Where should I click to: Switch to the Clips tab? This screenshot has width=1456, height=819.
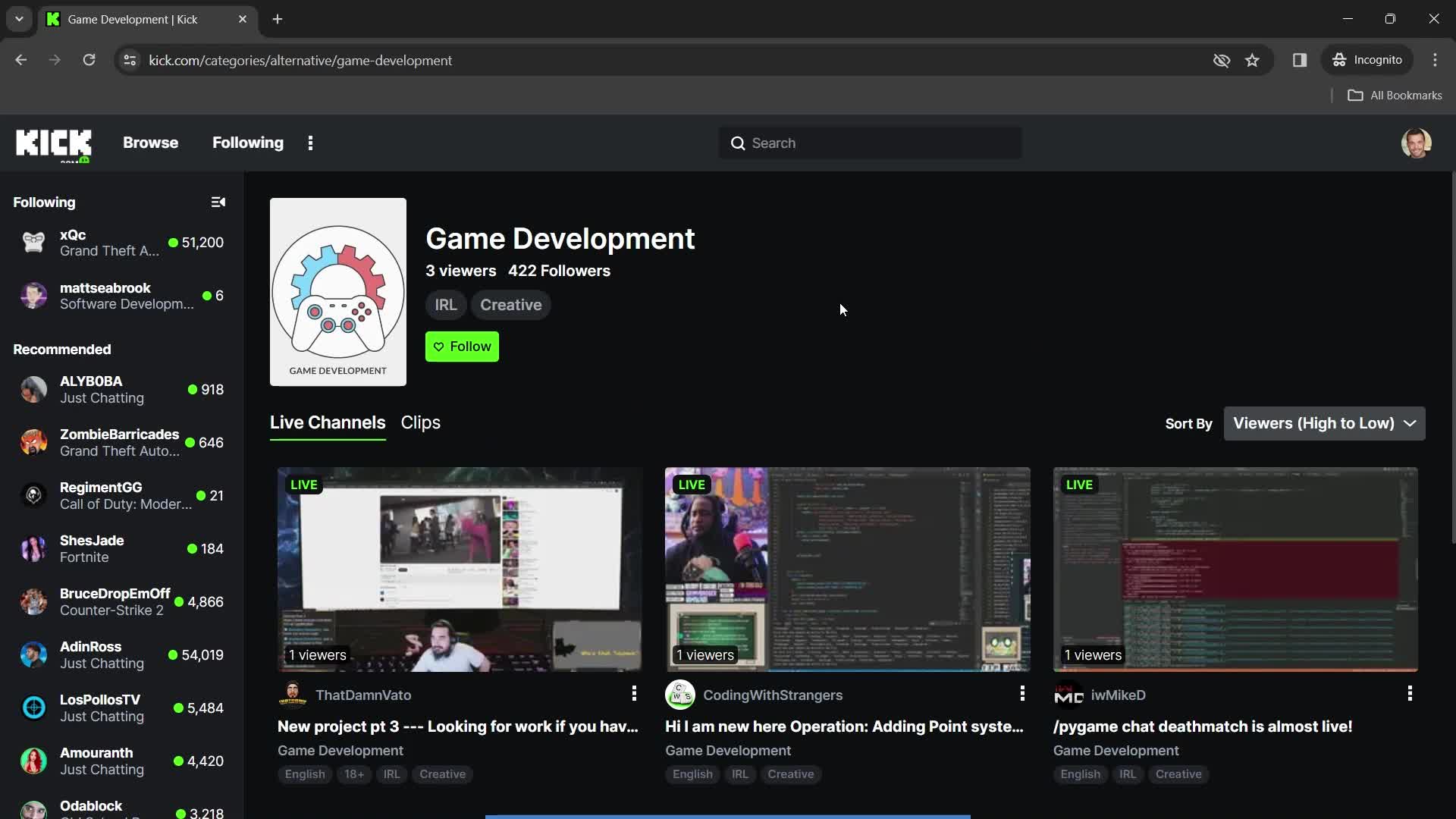click(x=420, y=423)
